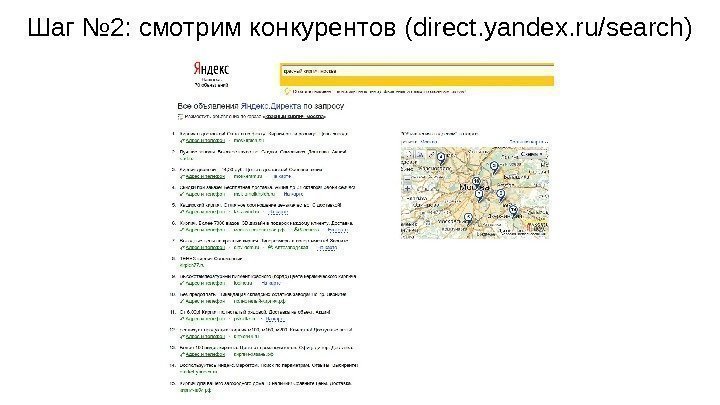Select map pin number 10 near Москва label
This screenshot has height=405, width=720.
[x=477, y=182]
